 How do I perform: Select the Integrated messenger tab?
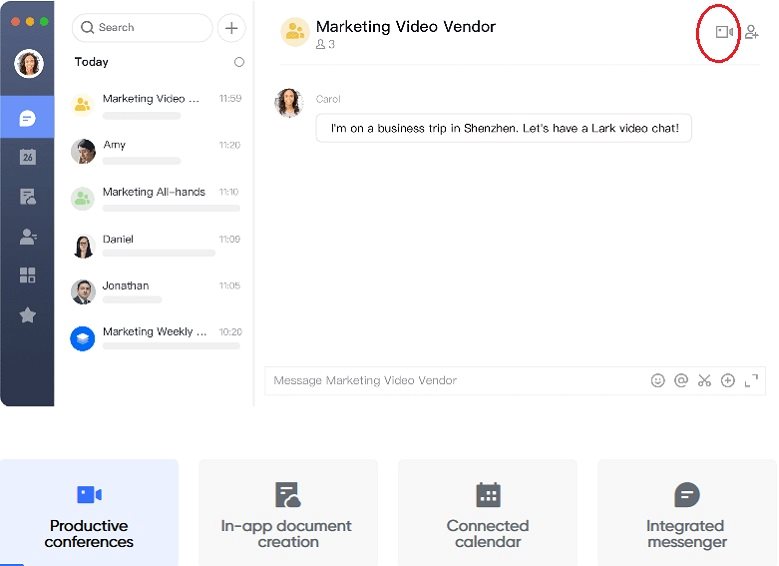pyautogui.click(x=686, y=513)
